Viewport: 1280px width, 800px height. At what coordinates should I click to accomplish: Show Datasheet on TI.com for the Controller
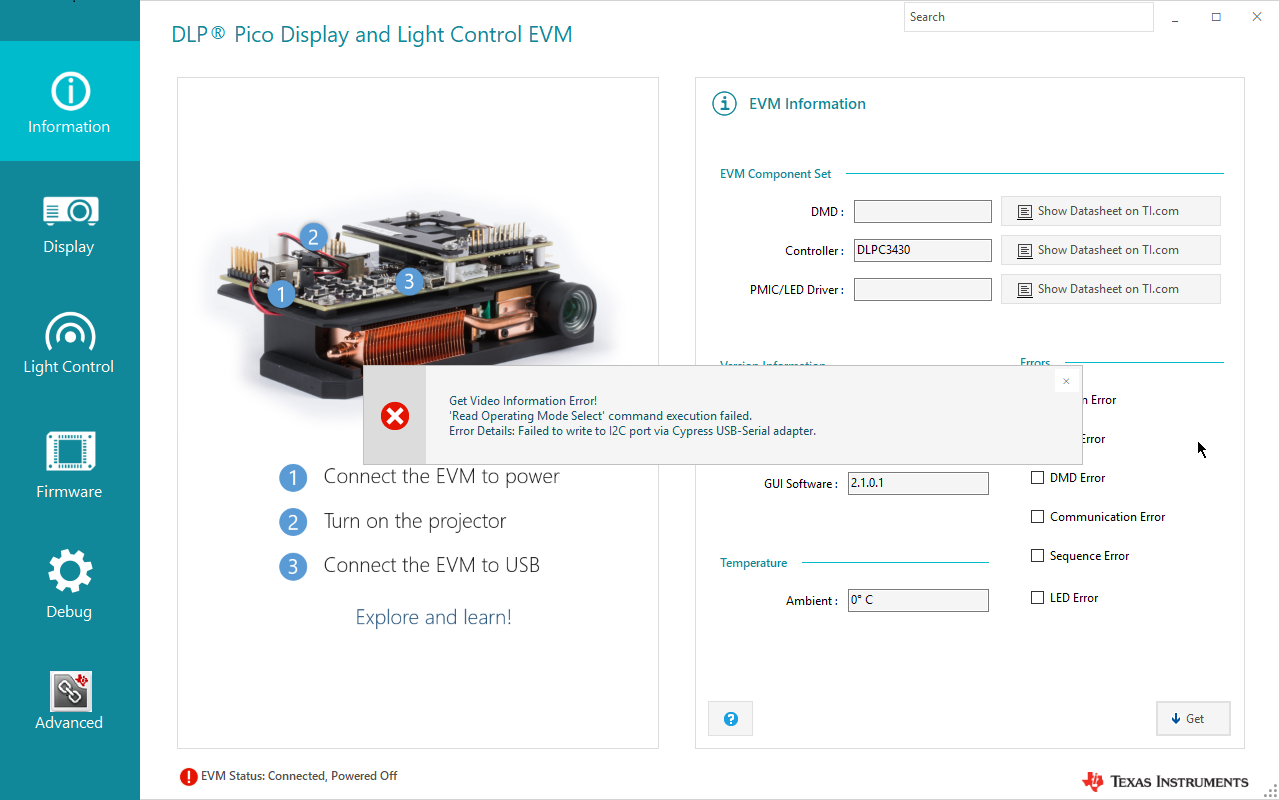[x=1110, y=249]
